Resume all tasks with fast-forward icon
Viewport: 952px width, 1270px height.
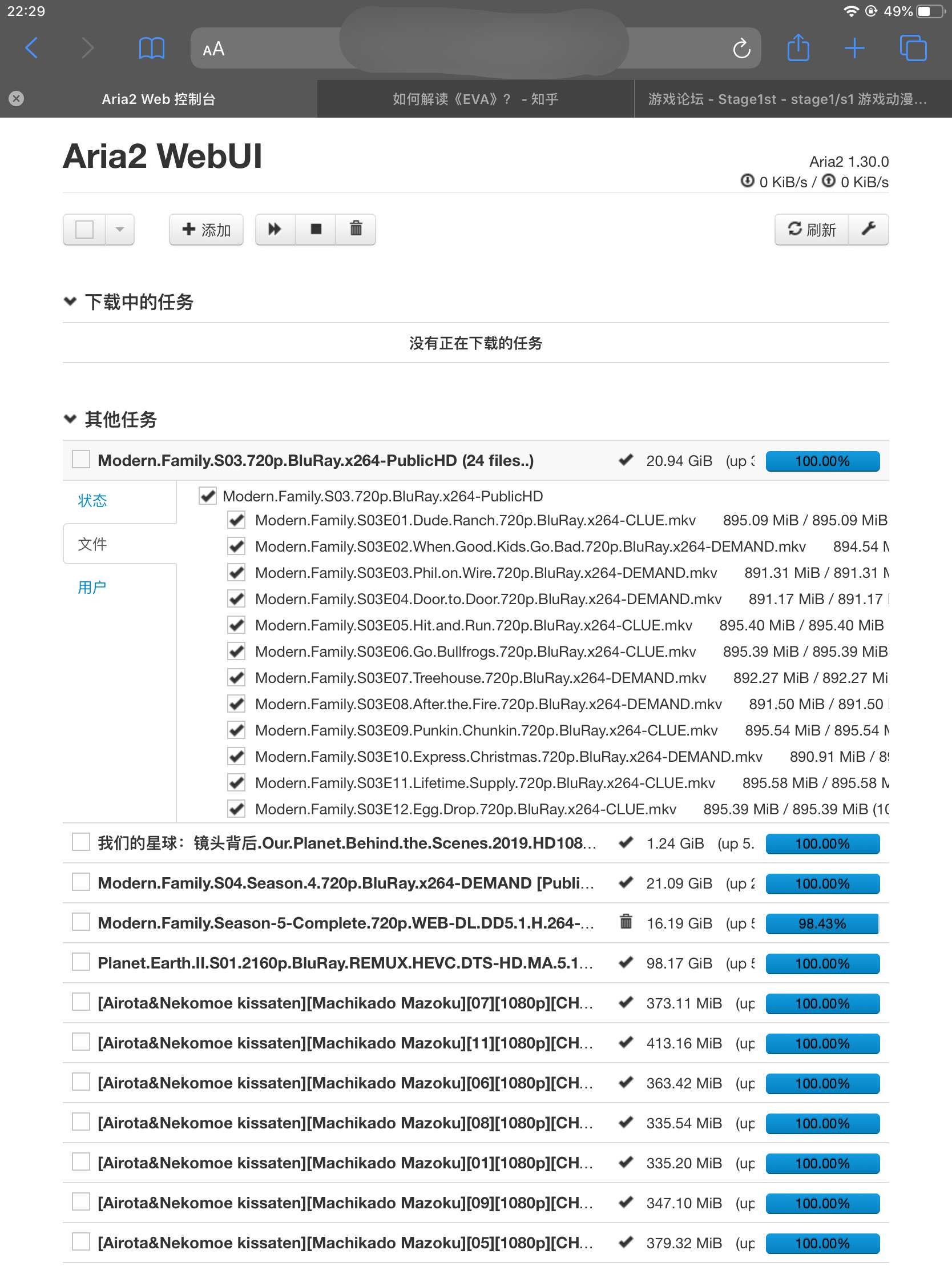tap(276, 230)
